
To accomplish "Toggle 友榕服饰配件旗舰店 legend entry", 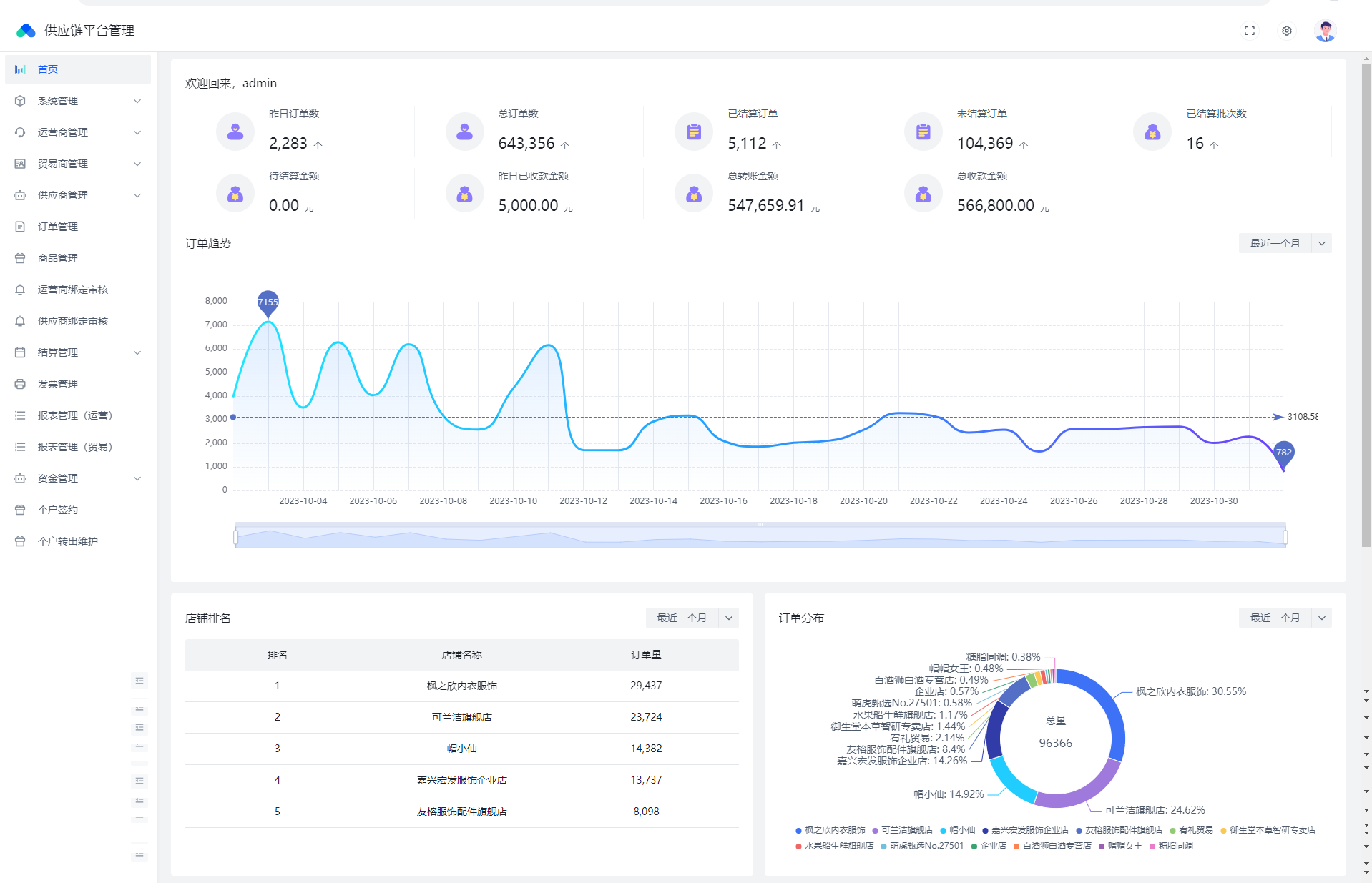I will [1119, 830].
